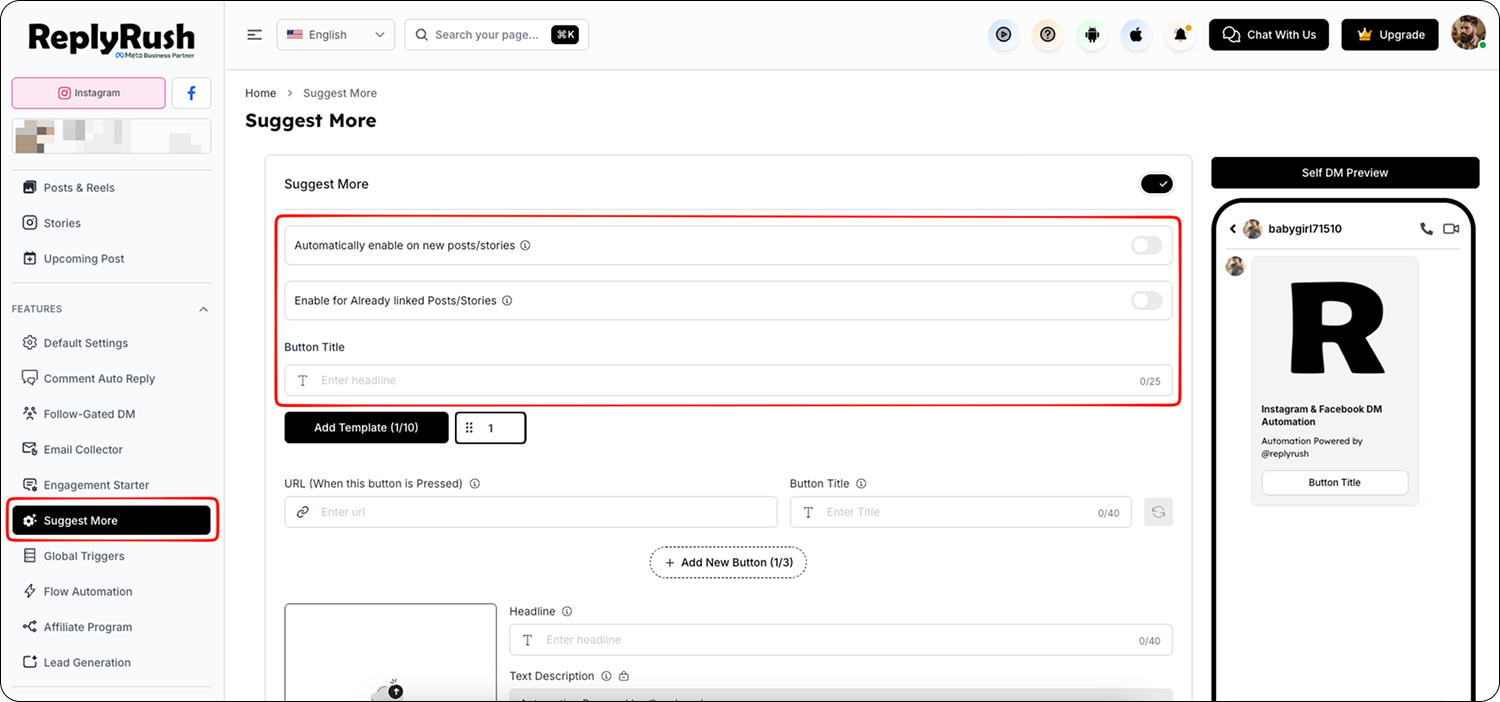
Task: Click the Upgrade button
Action: click(1390, 35)
